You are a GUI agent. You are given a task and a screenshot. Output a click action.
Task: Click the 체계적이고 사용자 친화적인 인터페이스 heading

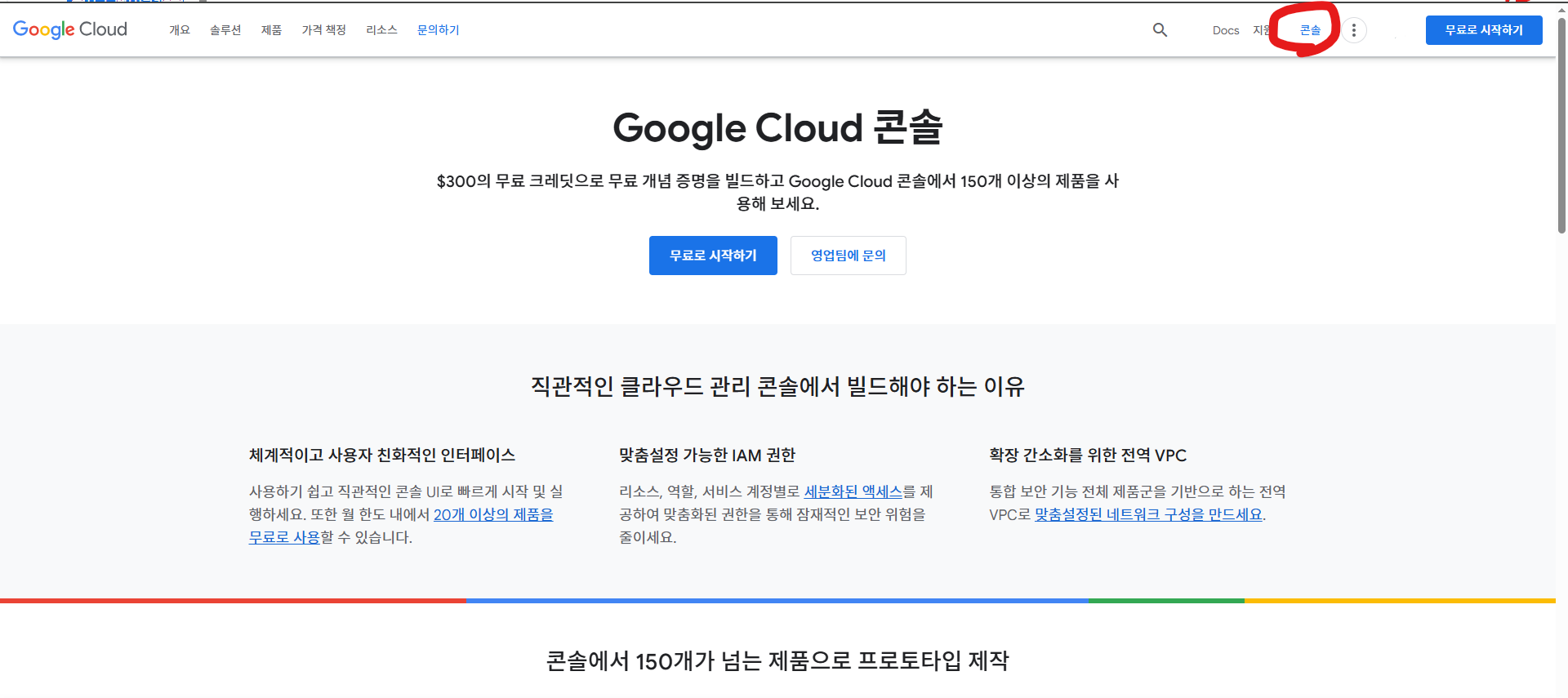382,455
